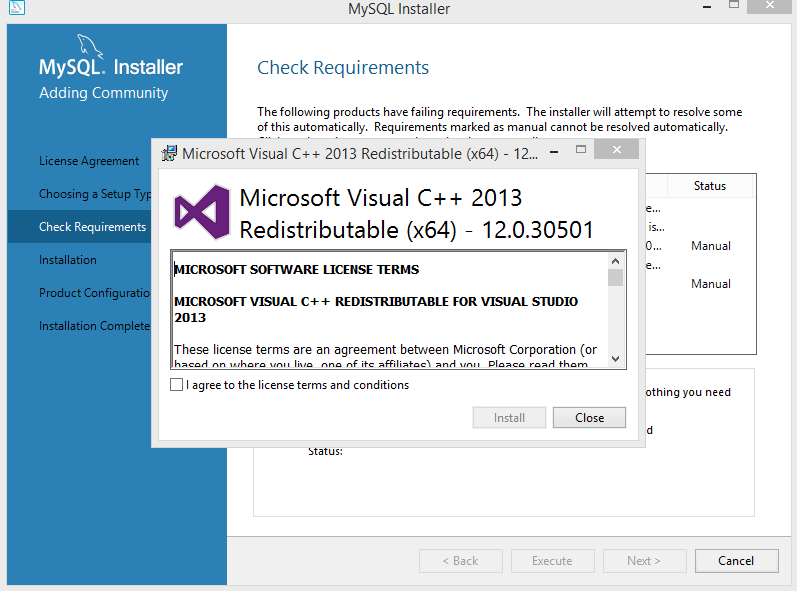Screen dimensions: 797x591
Task: Select Choosing a Setup Type step
Action: tap(95, 194)
